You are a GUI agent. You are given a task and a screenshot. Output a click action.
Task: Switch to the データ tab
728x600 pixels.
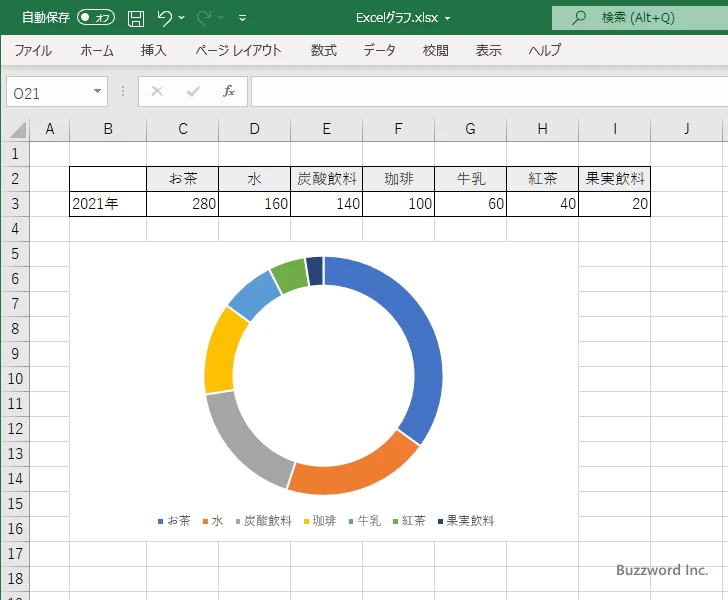pyautogui.click(x=379, y=50)
